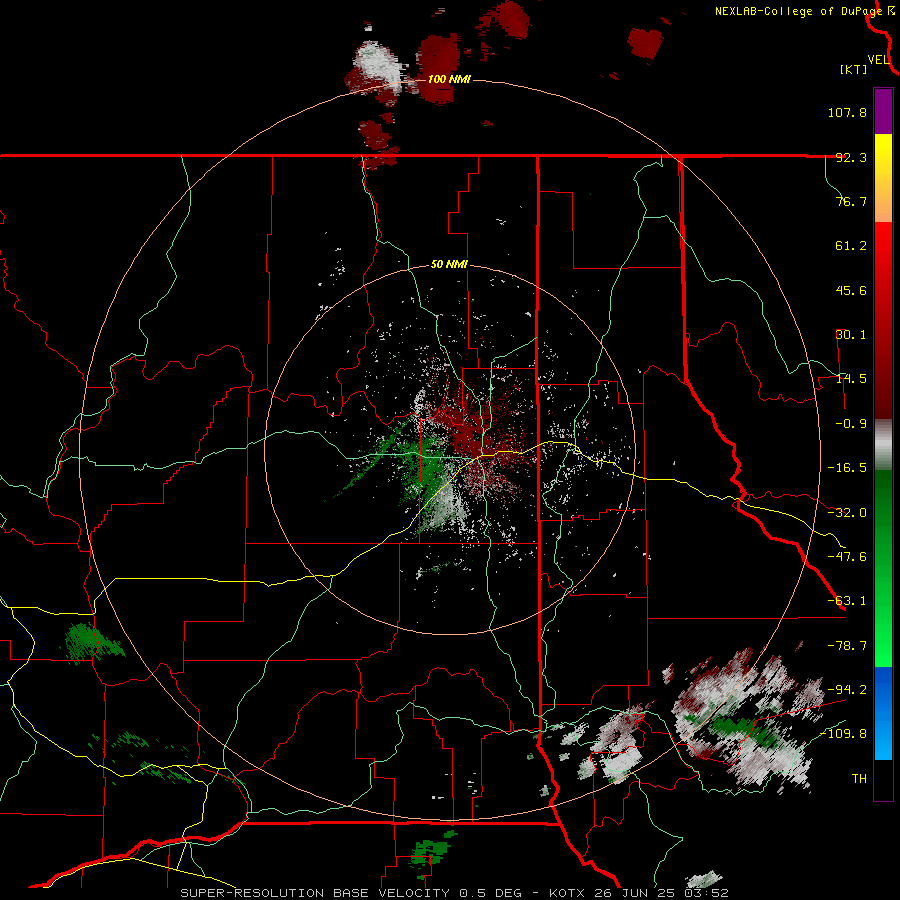The image size is (900, 900).
Task: Click the TH threshold label on scale
Action: tap(859, 779)
